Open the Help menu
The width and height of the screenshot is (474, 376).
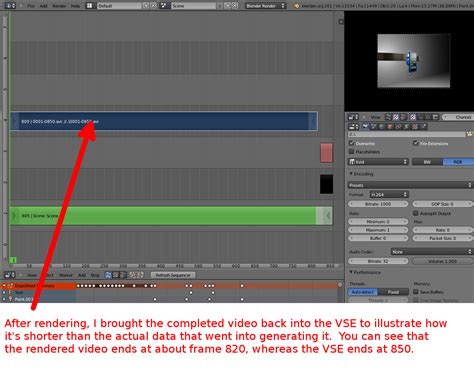click(x=75, y=6)
